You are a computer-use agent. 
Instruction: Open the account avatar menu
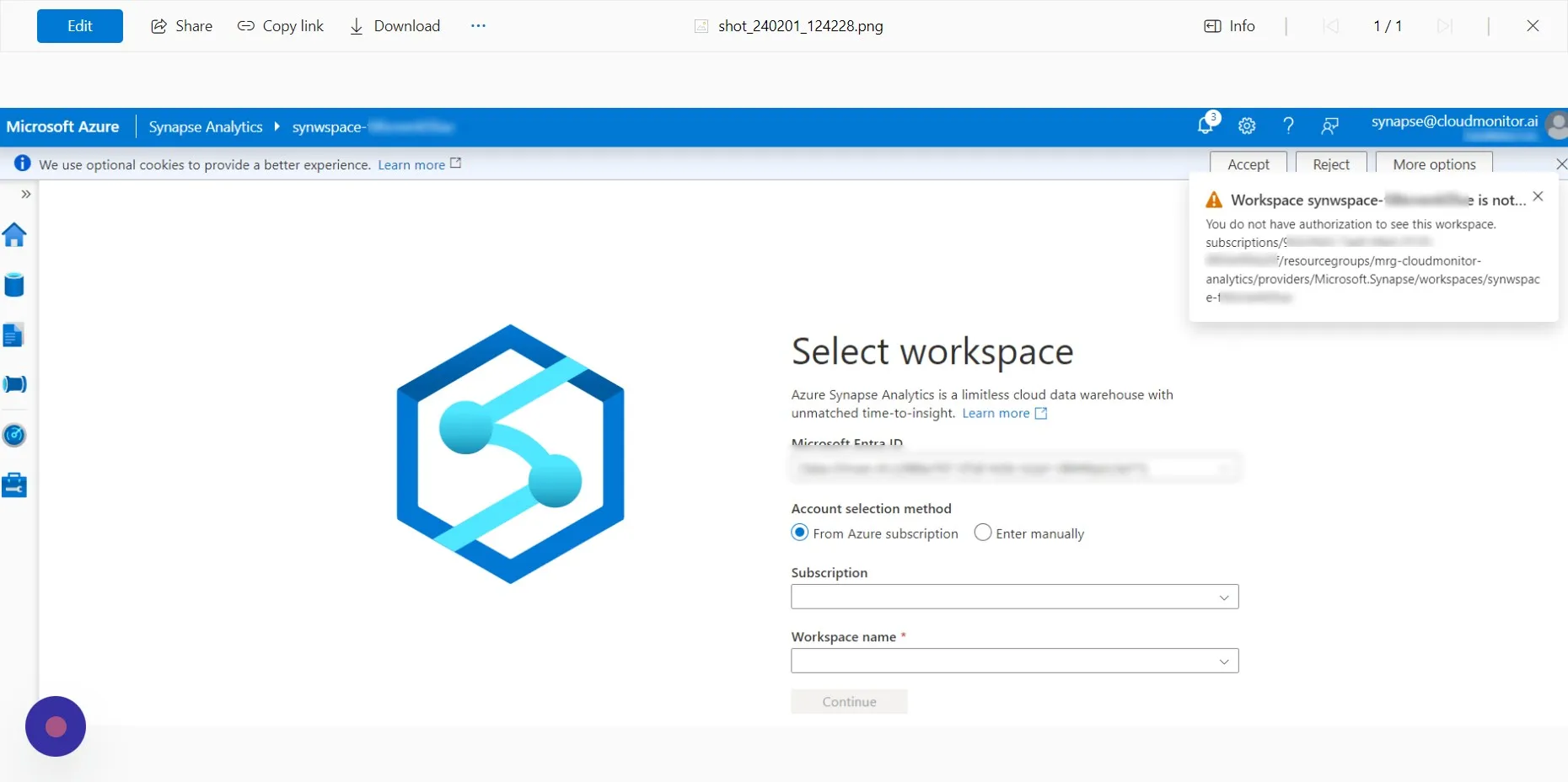1558,125
